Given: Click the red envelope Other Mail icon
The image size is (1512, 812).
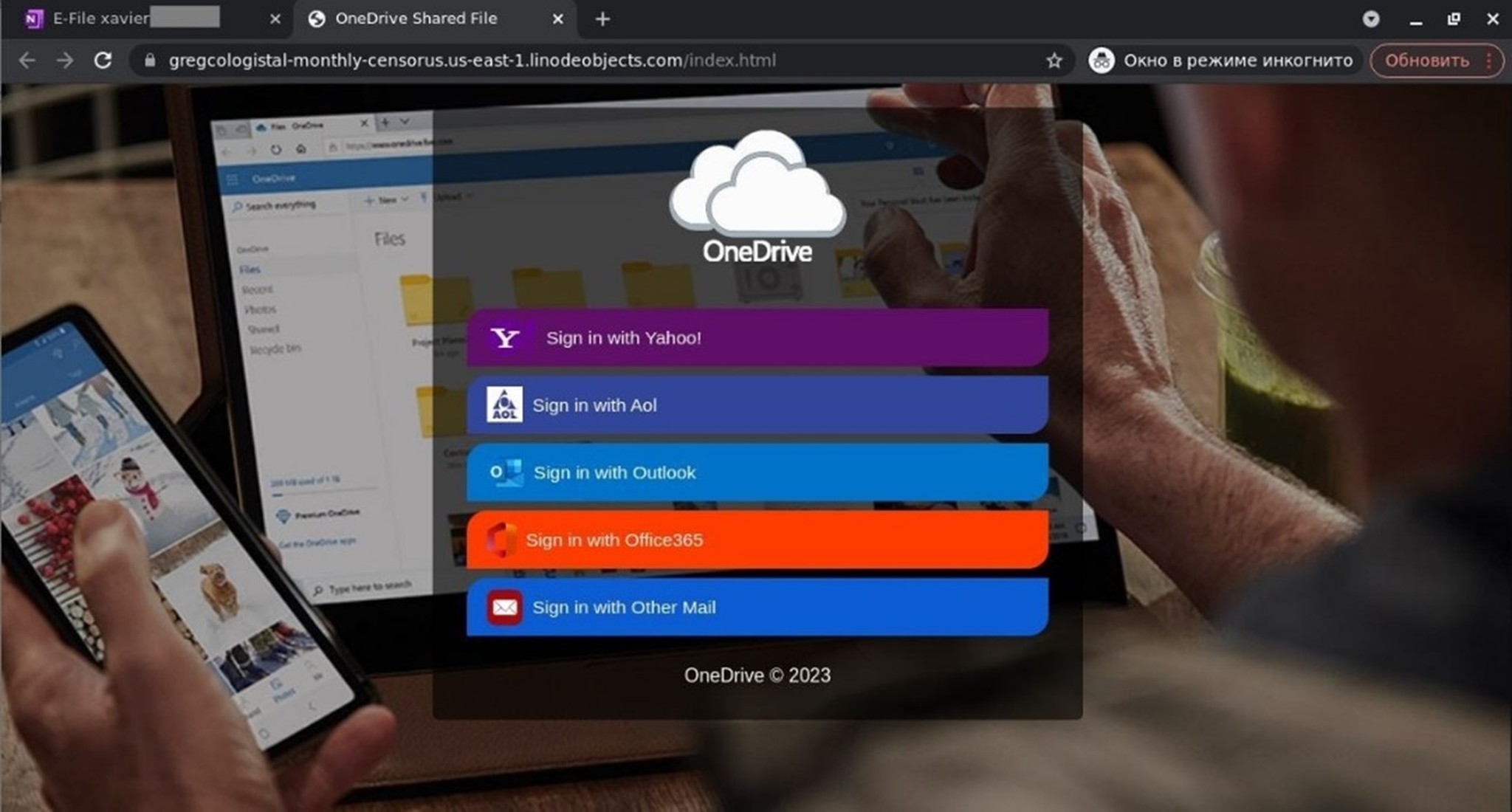Looking at the screenshot, I should (505, 607).
